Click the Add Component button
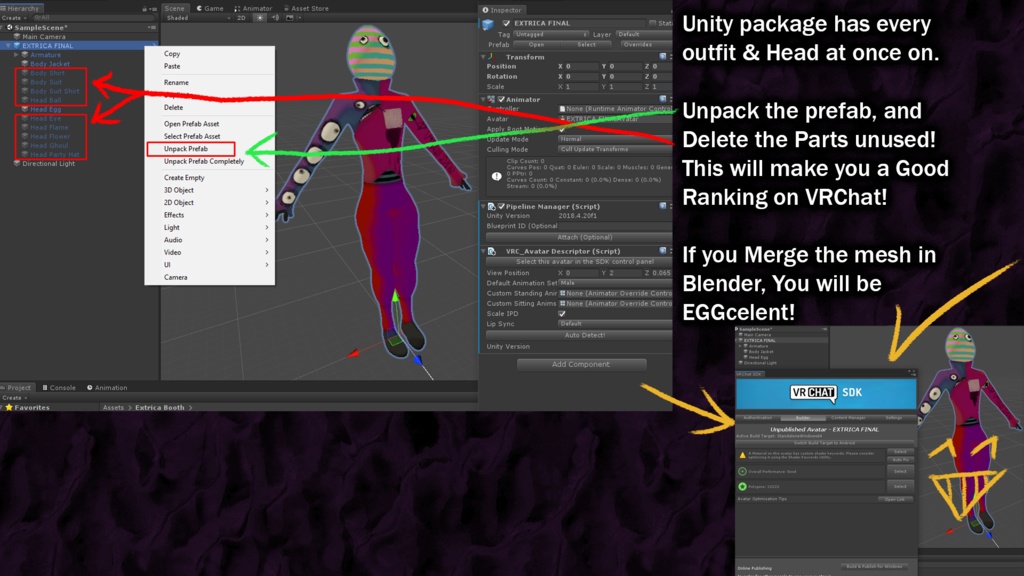The image size is (1024, 576). click(581, 364)
